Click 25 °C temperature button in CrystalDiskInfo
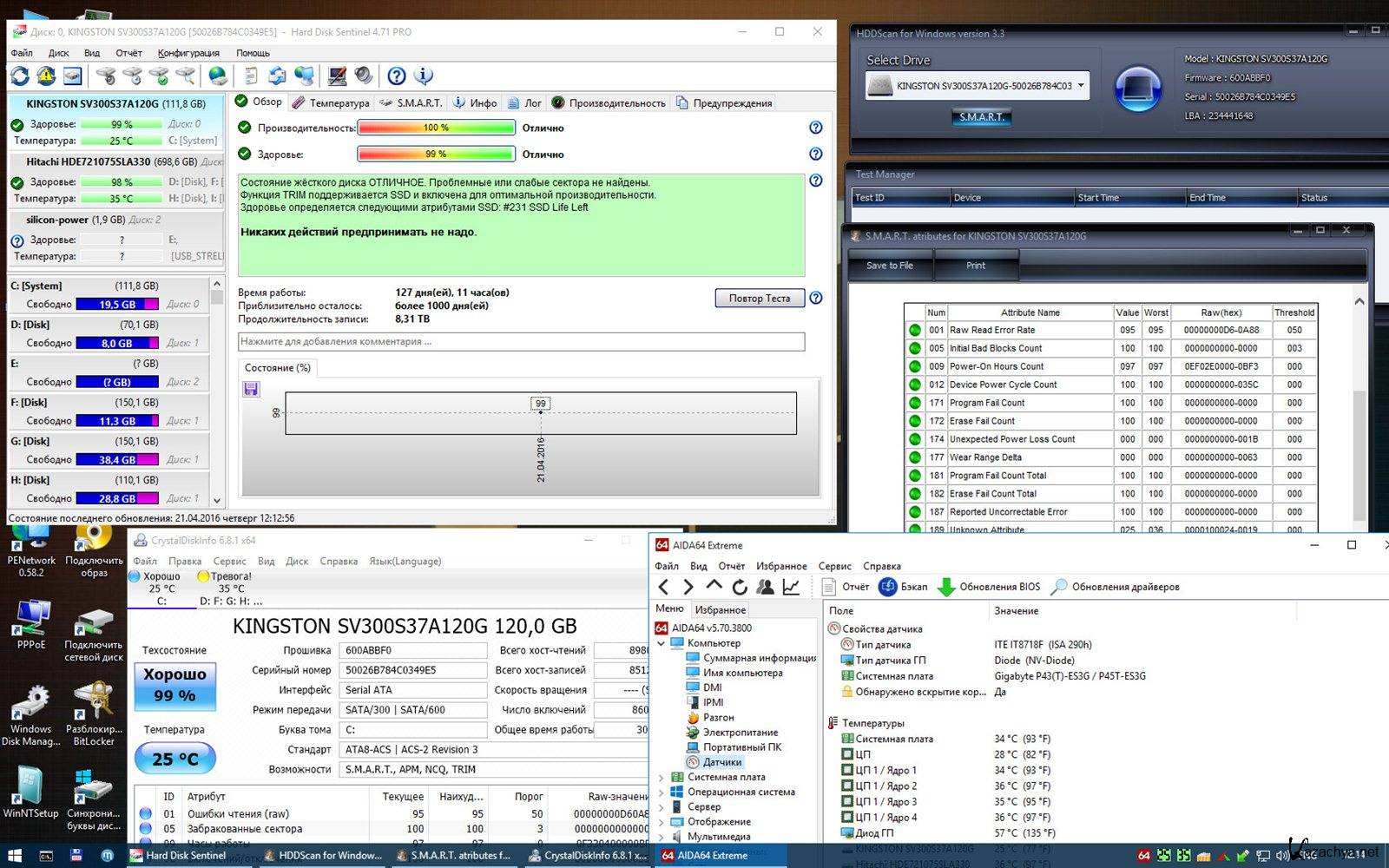 pos(175,759)
